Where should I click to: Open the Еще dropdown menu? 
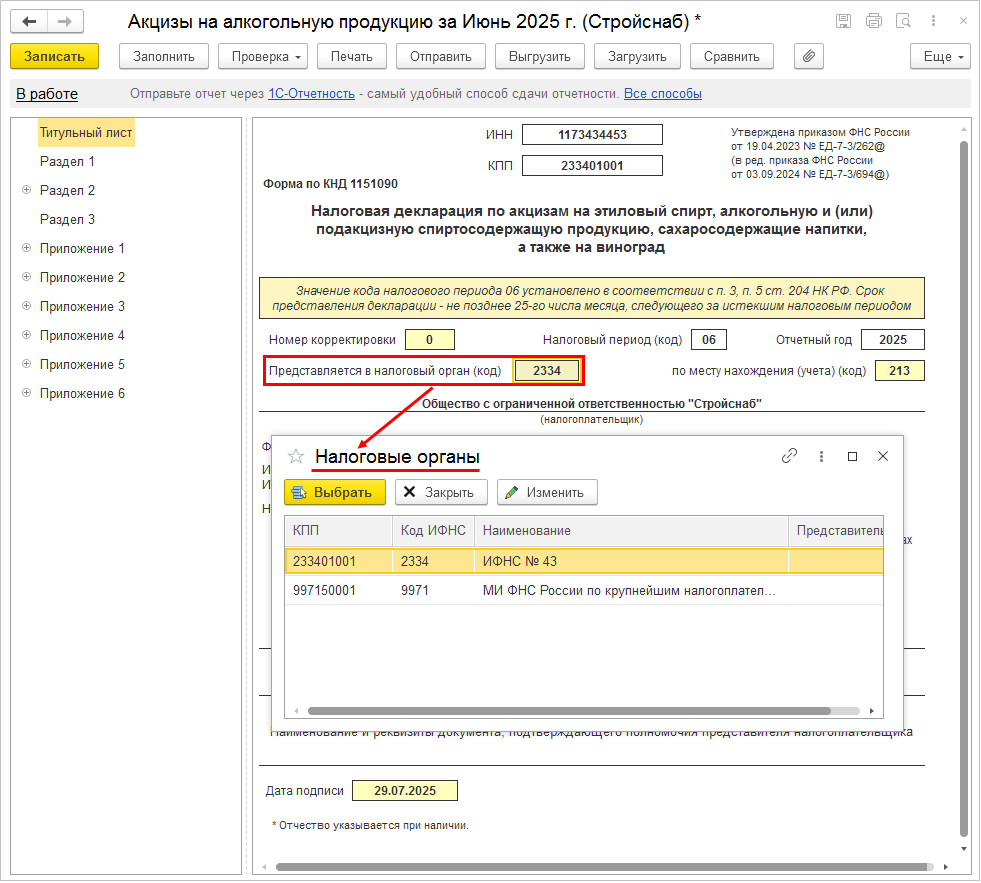(940, 57)
